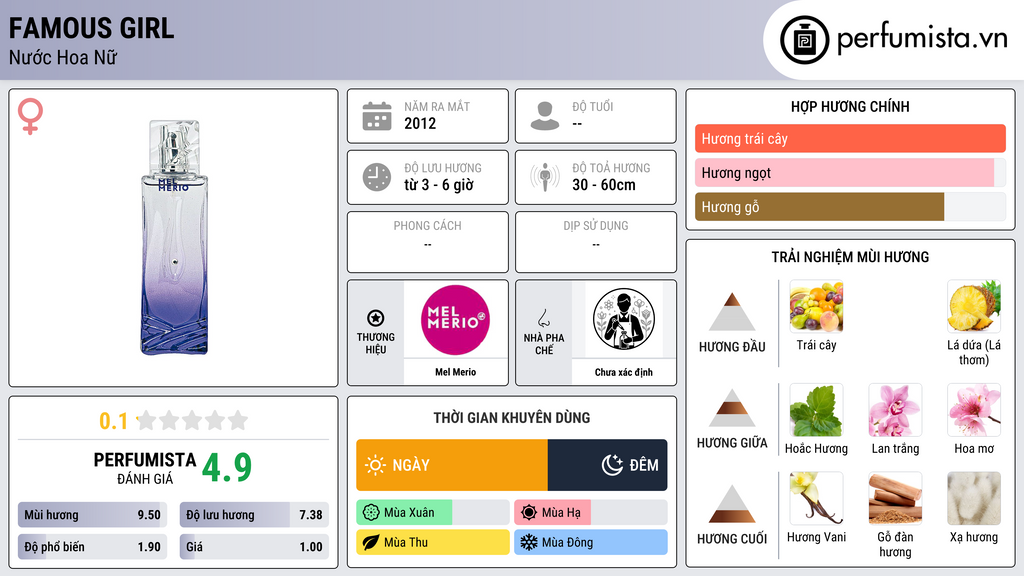The height and width of the screenshot is (576, 1024).
Task: Click the Đêm nighttime usage bar
Action: click(607, 465)
